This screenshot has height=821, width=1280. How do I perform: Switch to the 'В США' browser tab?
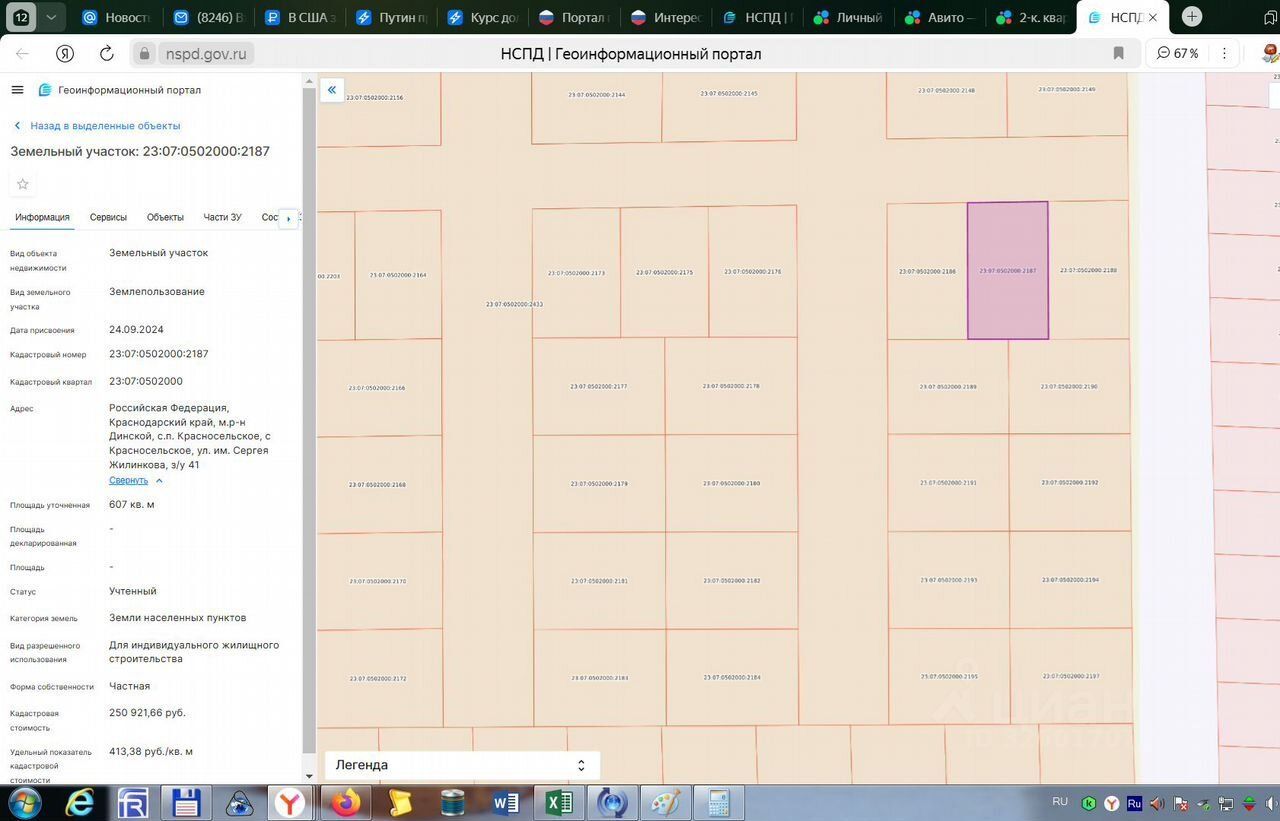click(300, 18)
